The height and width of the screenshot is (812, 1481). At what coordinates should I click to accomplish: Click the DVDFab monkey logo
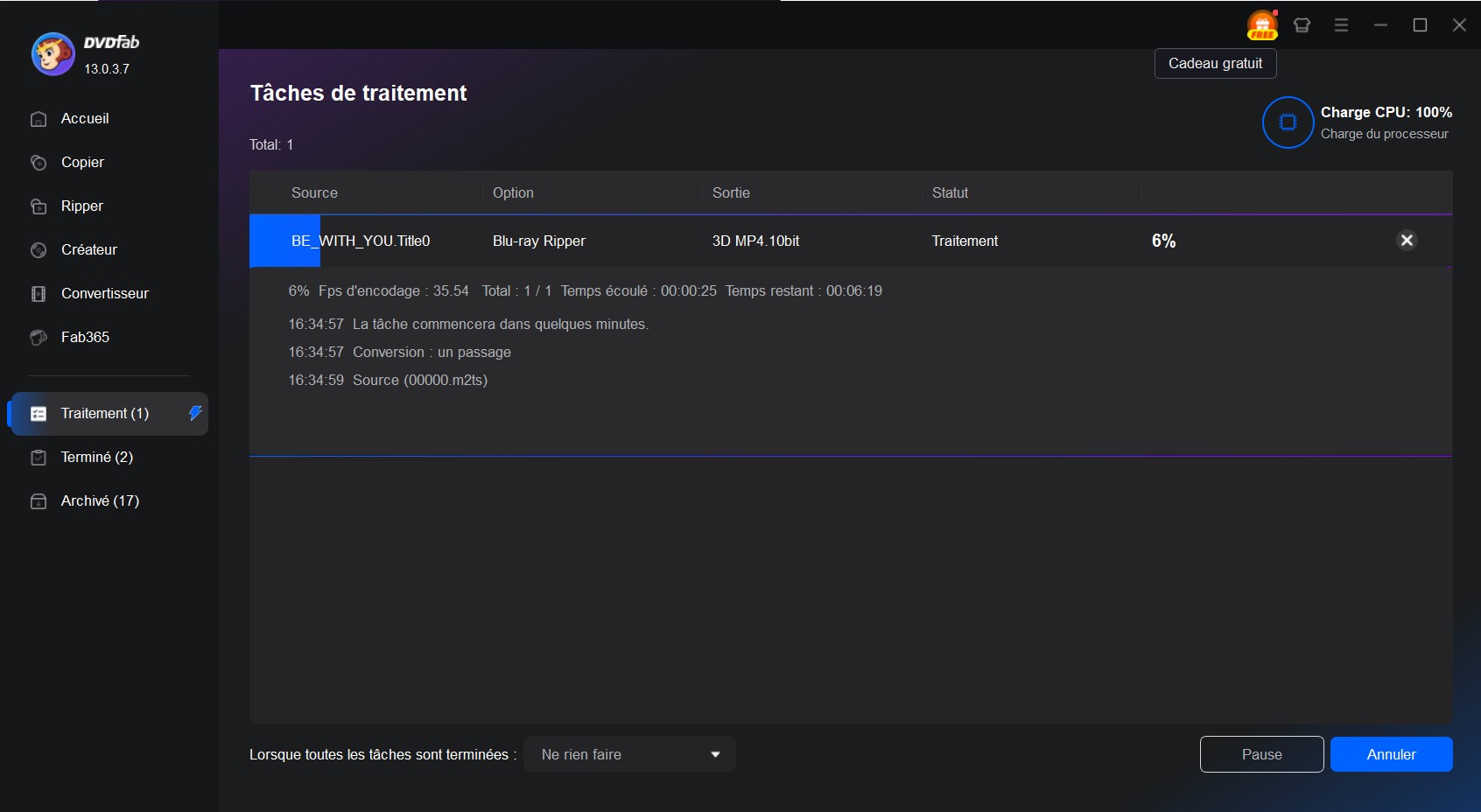coord(53,54)
